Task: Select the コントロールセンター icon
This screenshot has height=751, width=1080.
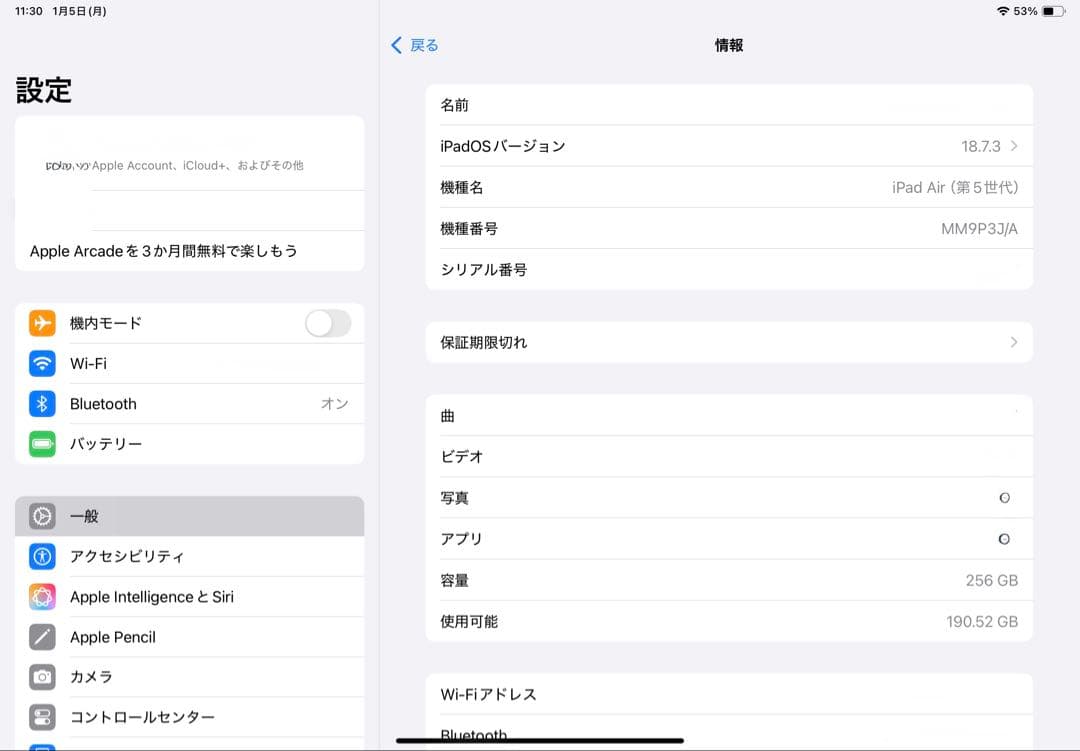Action: 41,717
